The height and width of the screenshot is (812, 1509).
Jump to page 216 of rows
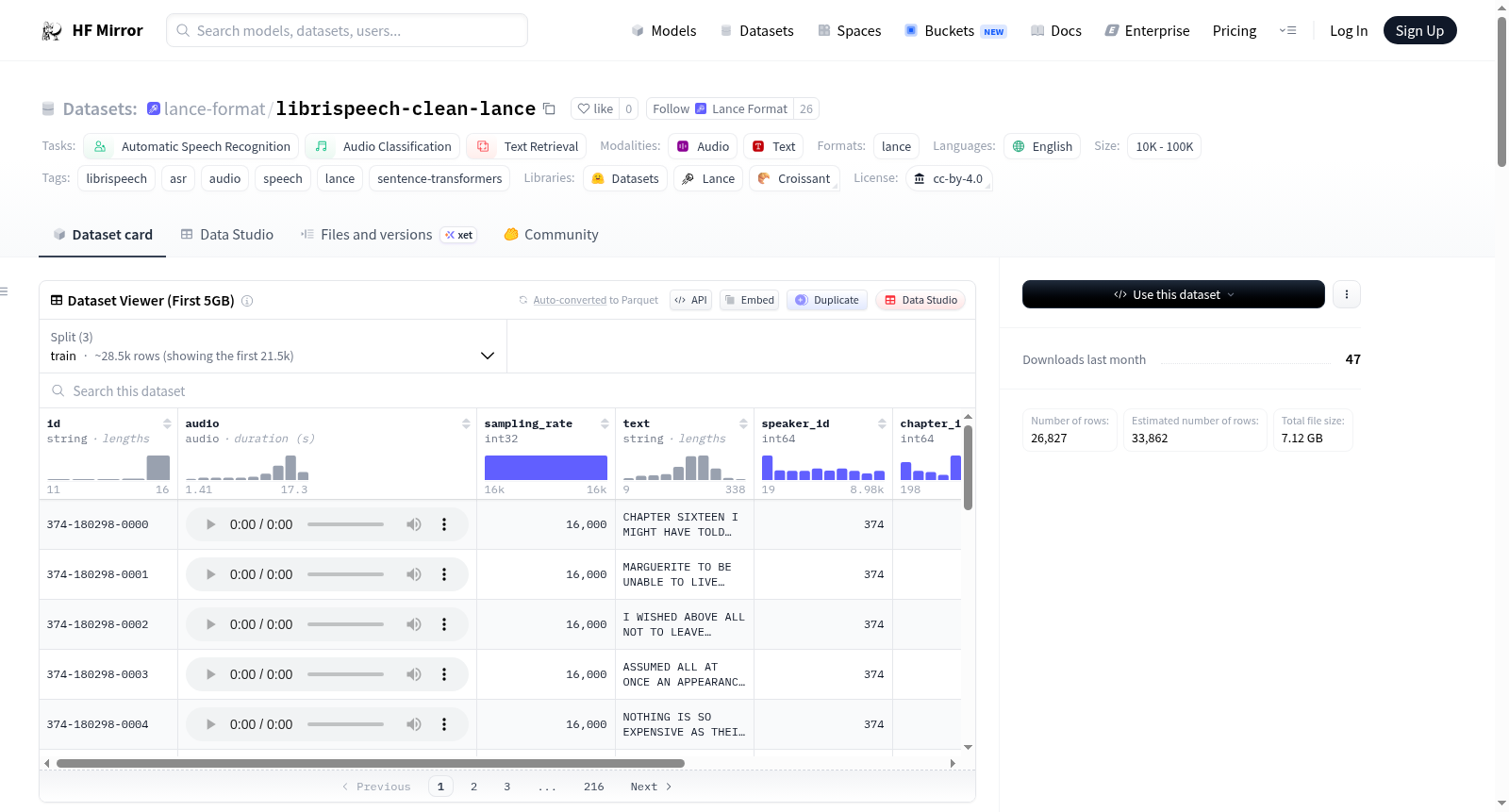pos(594,787)
